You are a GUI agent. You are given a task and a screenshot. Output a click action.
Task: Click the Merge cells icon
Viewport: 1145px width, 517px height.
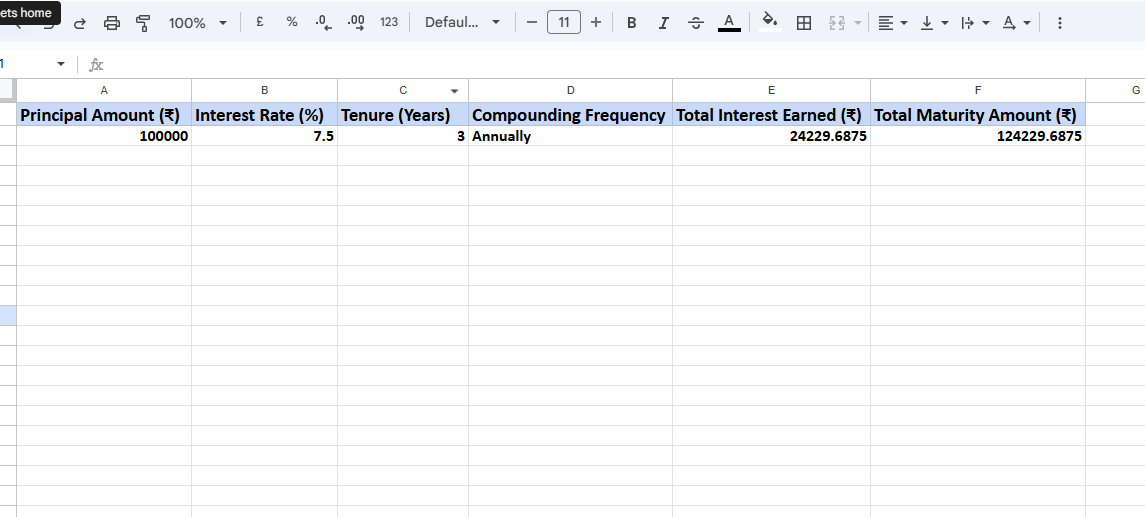[x=837, y=23]
